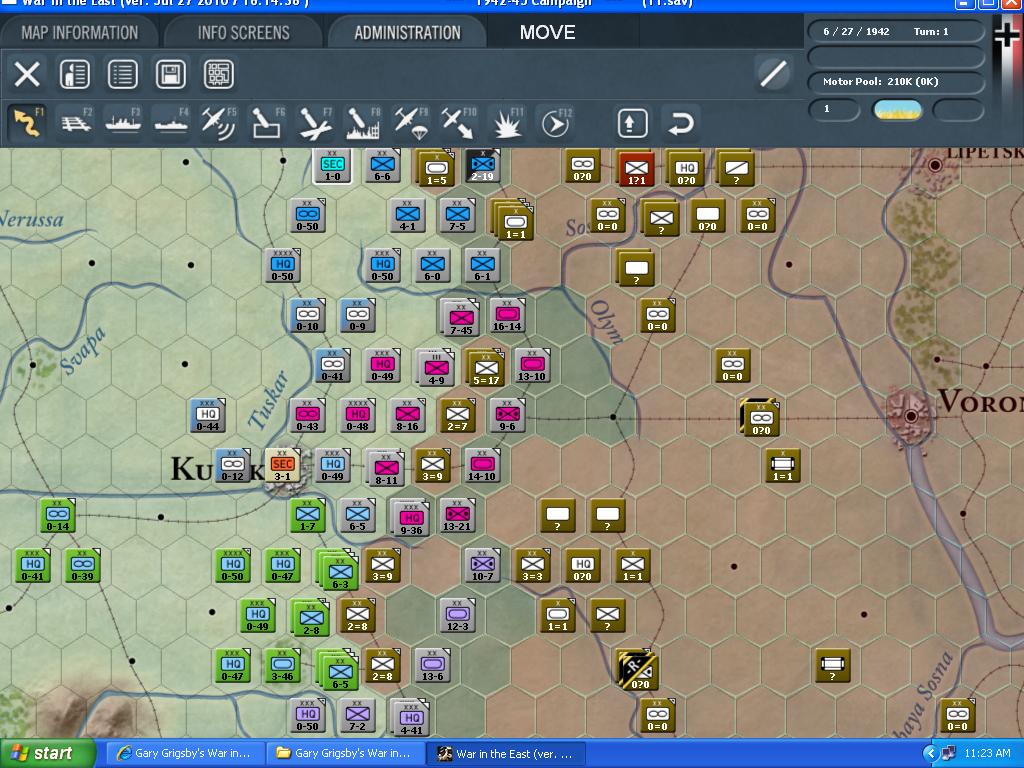Open the Windows start button
The width and height of the screenshot is (1024, 768).
click(x=48, y=754)
